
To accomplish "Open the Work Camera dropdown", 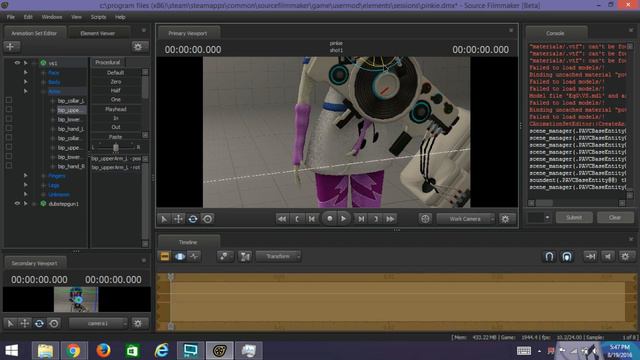I will [x=466, y=219].
